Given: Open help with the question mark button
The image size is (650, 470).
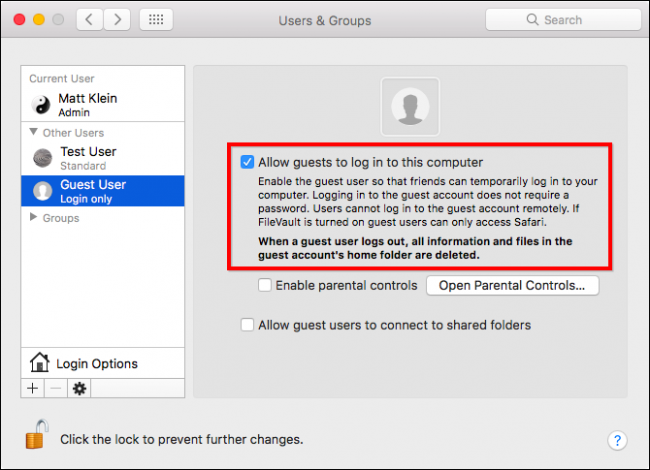Looking at the screenshot, I should point(617,440).
